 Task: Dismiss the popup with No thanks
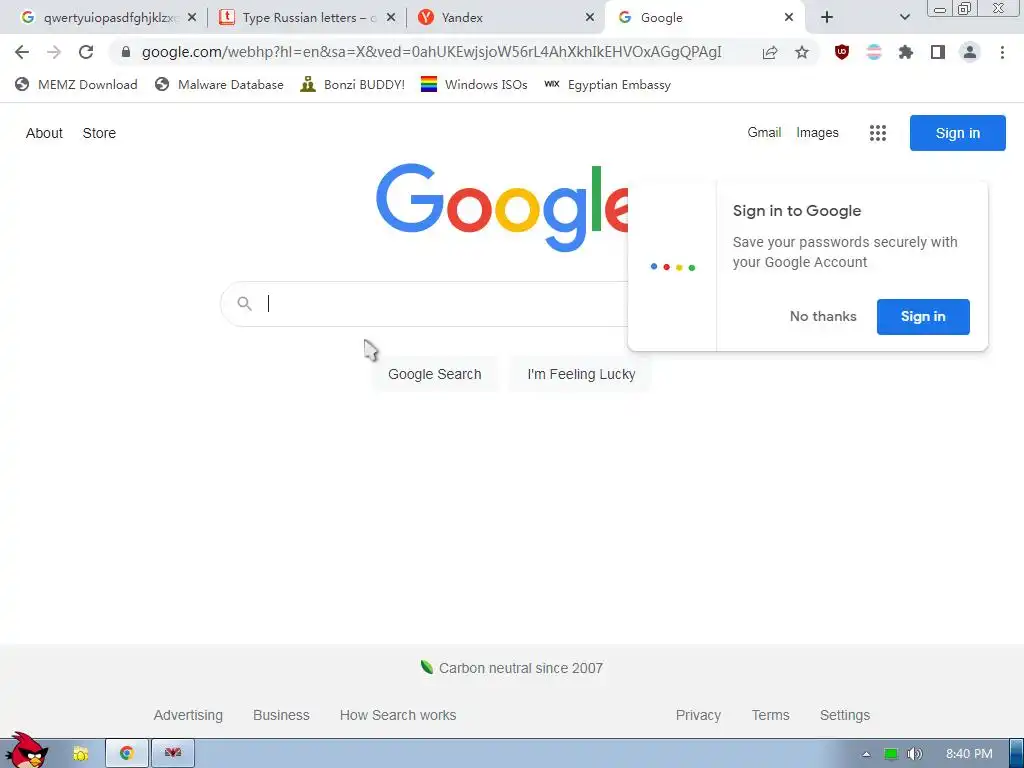tap(823, 317)
